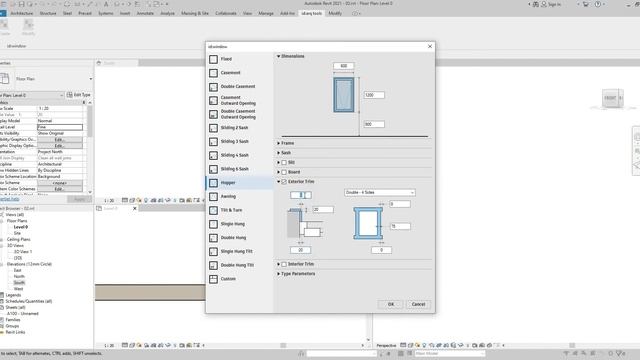This screenshot has width=640, height=360.
Task: Click the sill height 900 field
Action: coord(374,124)
